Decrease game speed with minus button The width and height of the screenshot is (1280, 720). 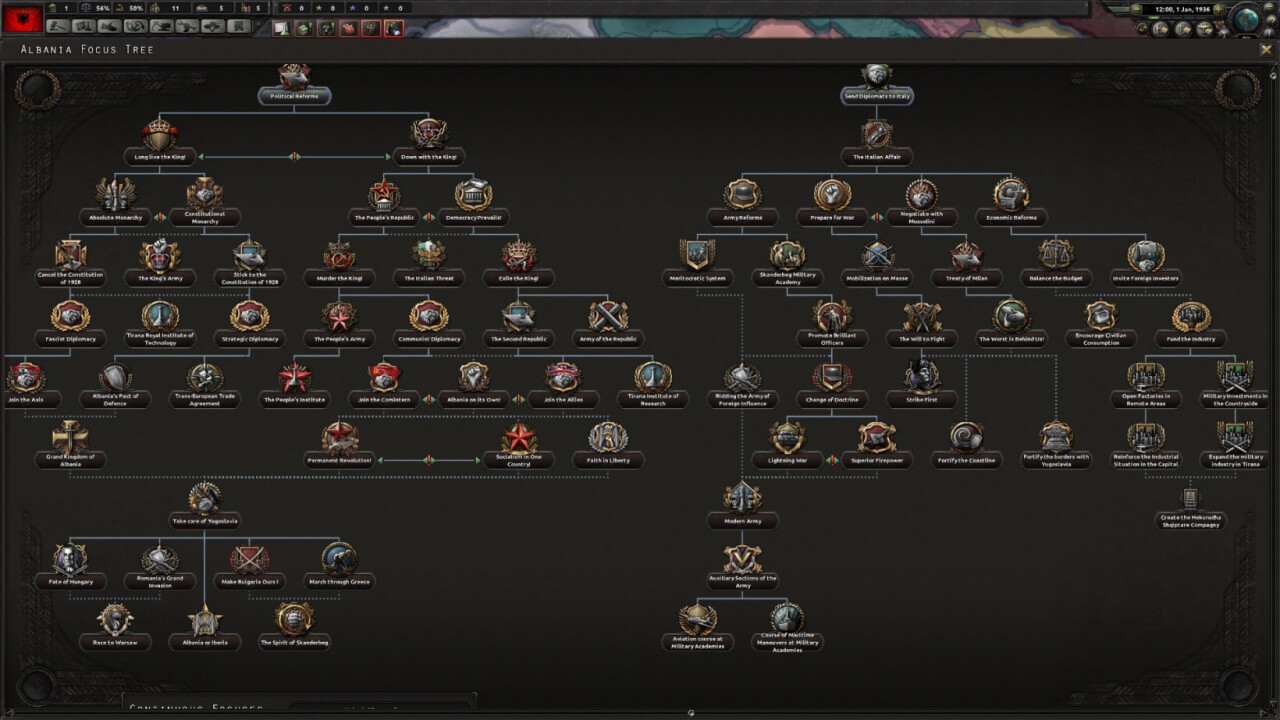1136,9
